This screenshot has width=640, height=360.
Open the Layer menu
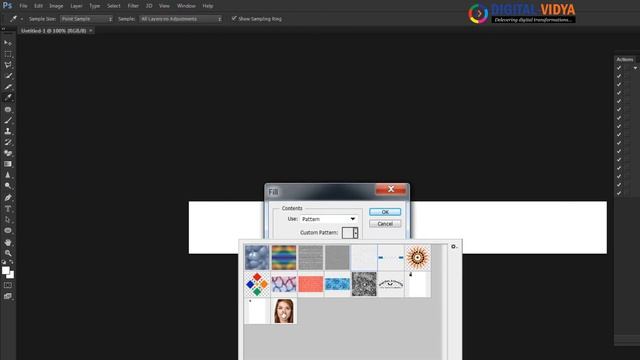(76, 6)
